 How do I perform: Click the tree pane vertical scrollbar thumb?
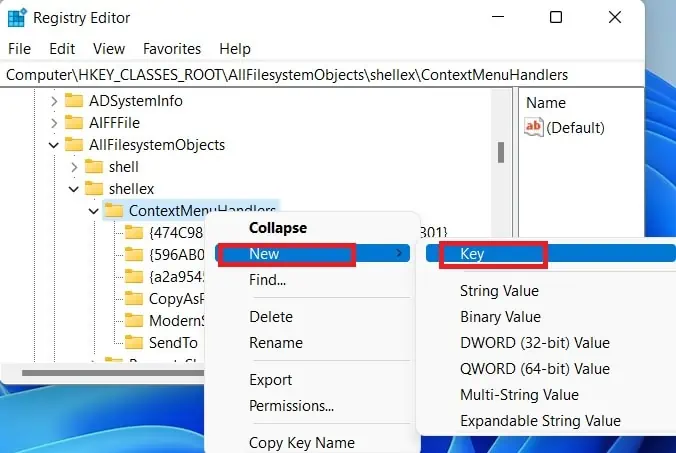coord(501,153)
